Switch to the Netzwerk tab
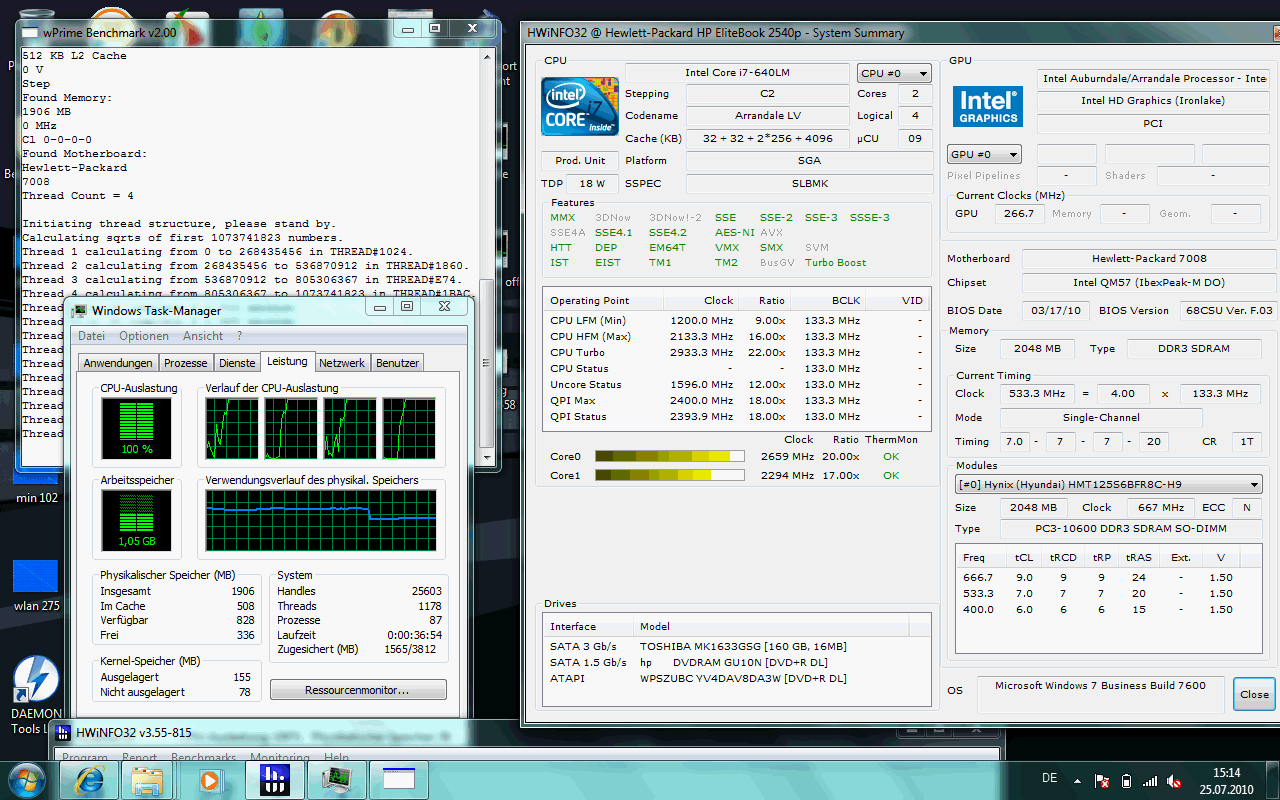Screen dimensions: 1280x800 (342, 363)
